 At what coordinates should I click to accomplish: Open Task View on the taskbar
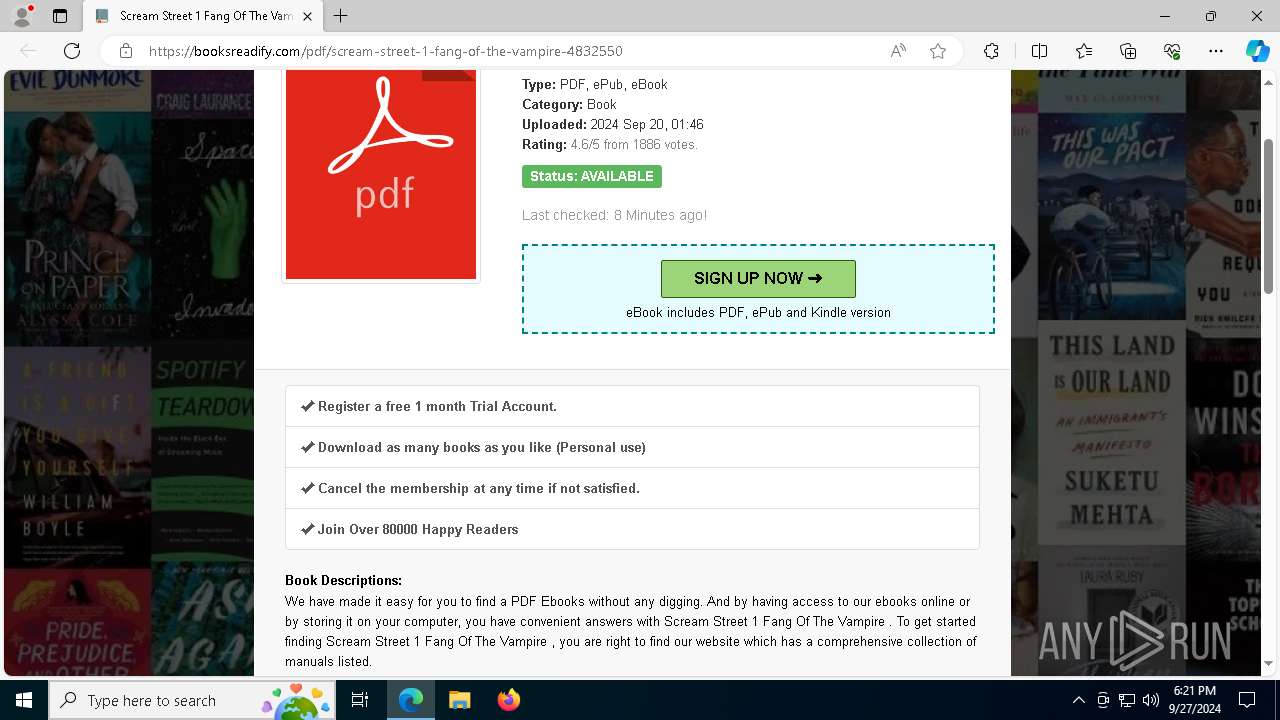tap(360, 700)
